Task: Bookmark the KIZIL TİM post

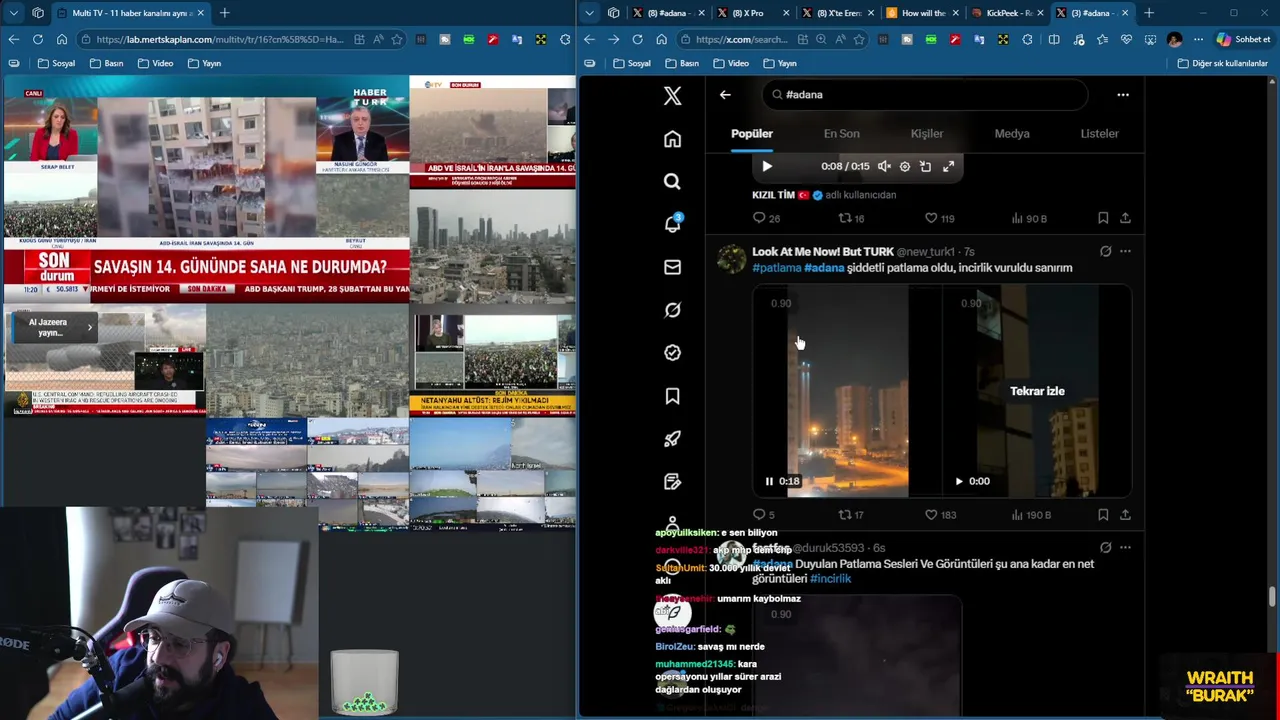Action: (x=1103, y=218)
